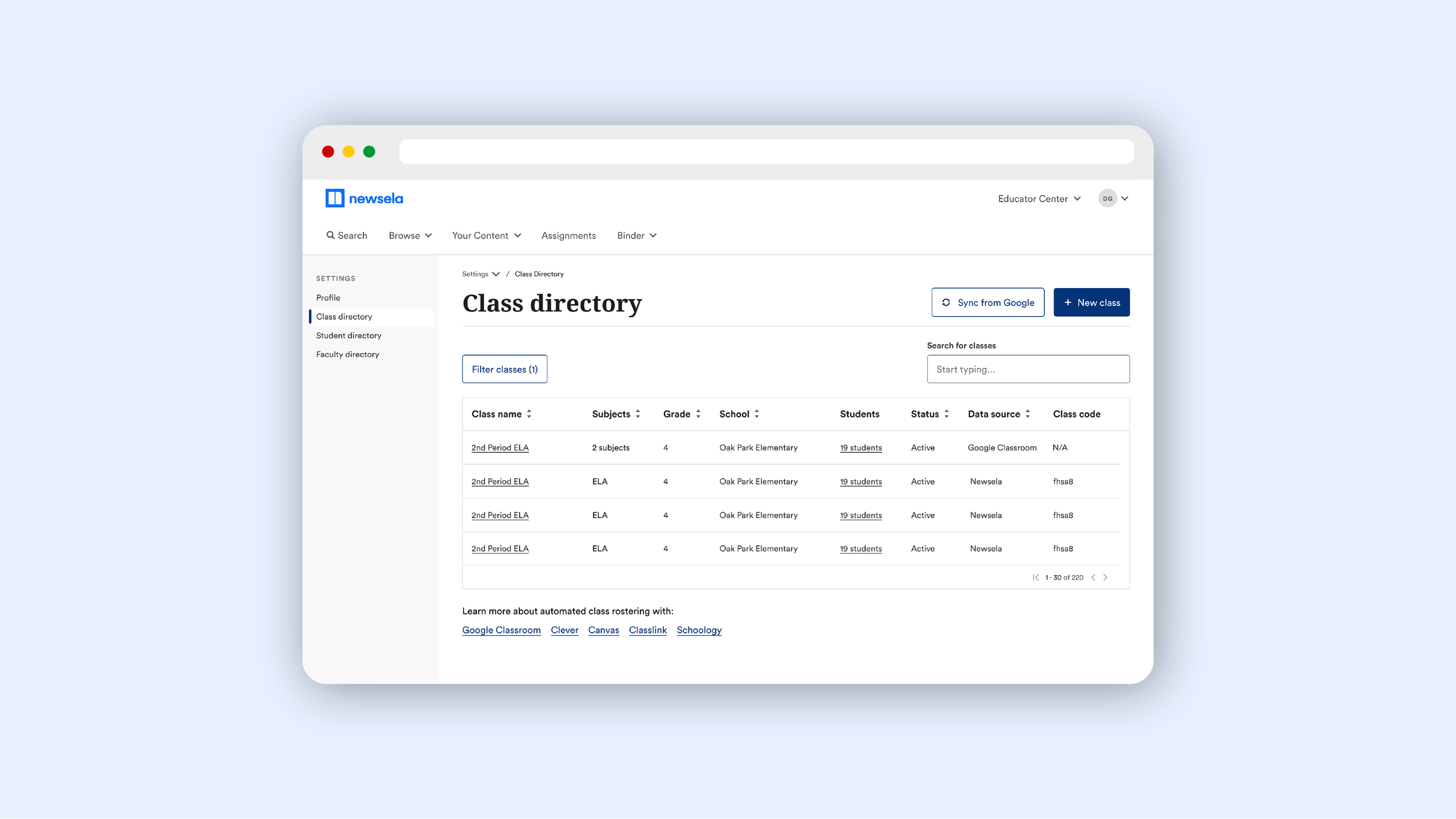Go to the next page of results
This screenshot has width=1456, height=819.
tap(1105, 577)
